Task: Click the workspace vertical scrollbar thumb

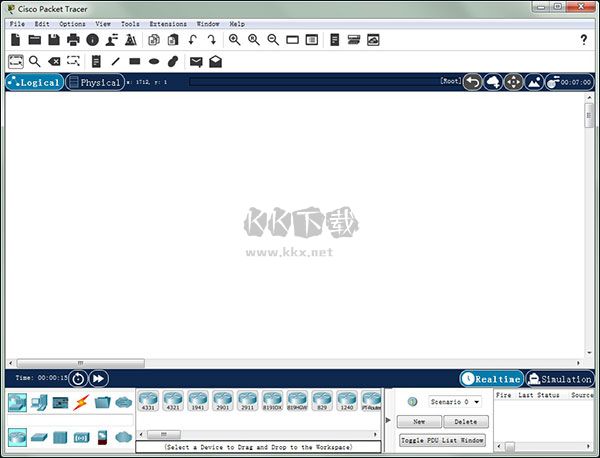Action: pyautogui.click(x=589, y=115)
